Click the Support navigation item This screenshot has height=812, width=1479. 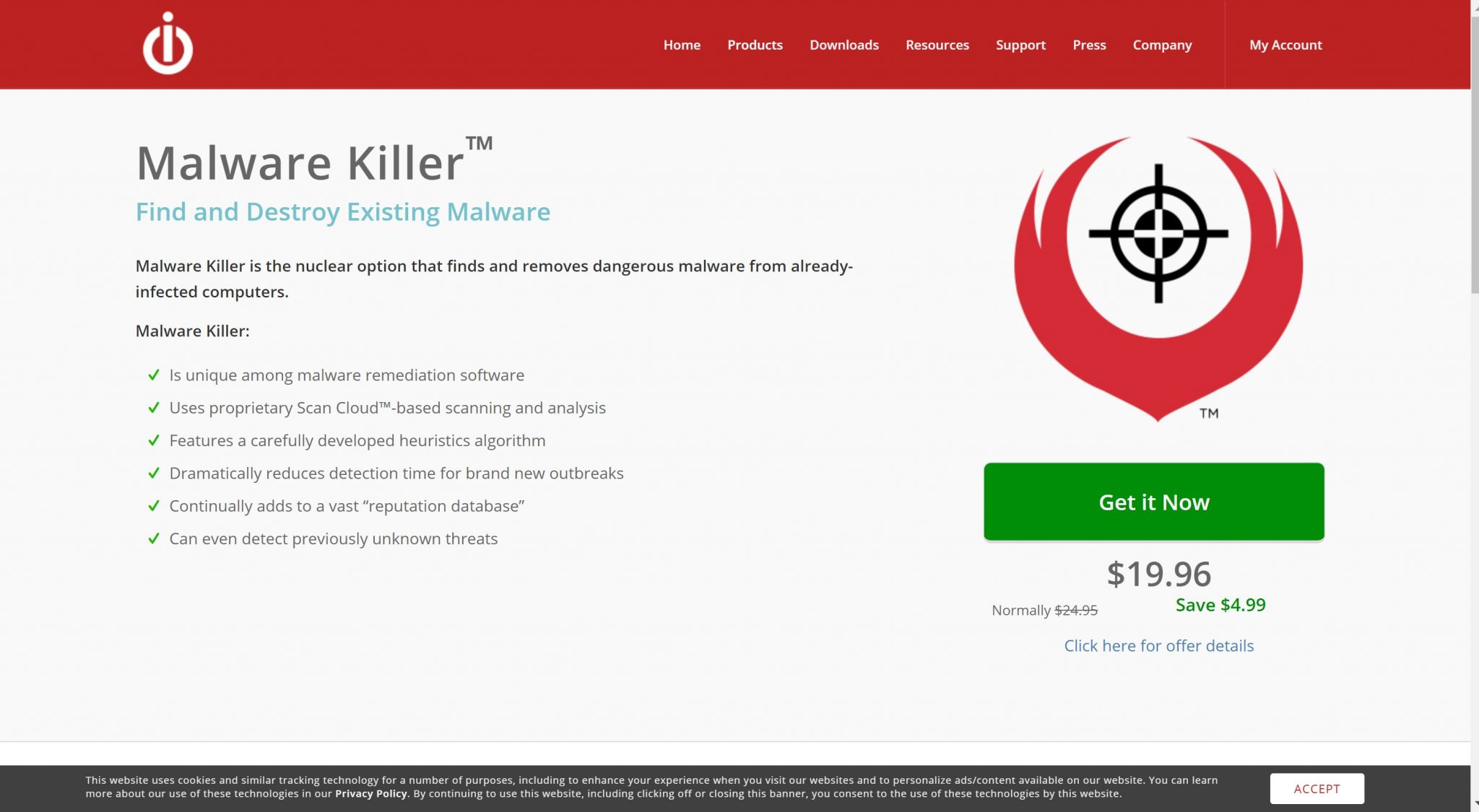(x=1020, y=44)
